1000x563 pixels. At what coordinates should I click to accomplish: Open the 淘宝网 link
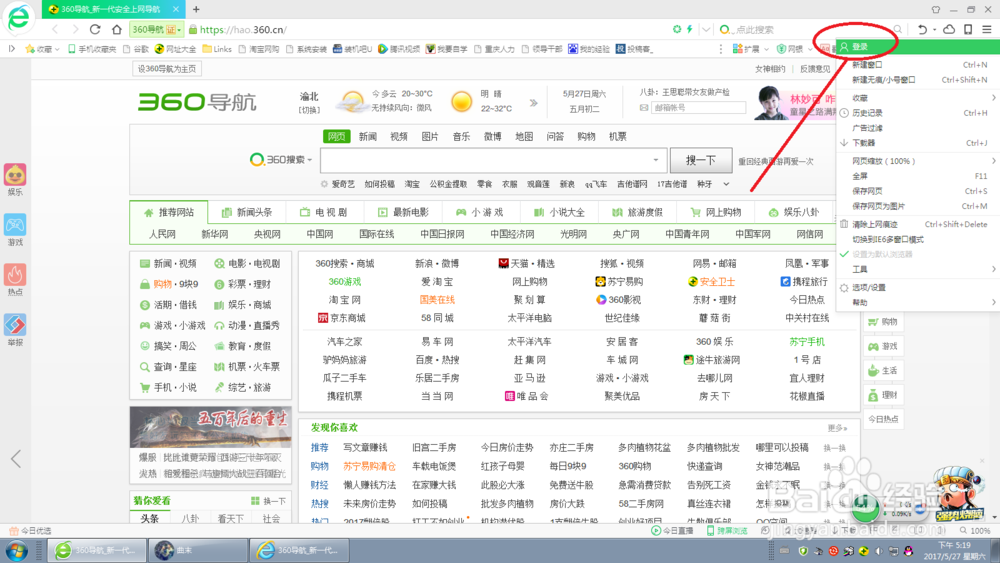coord(344,300)
